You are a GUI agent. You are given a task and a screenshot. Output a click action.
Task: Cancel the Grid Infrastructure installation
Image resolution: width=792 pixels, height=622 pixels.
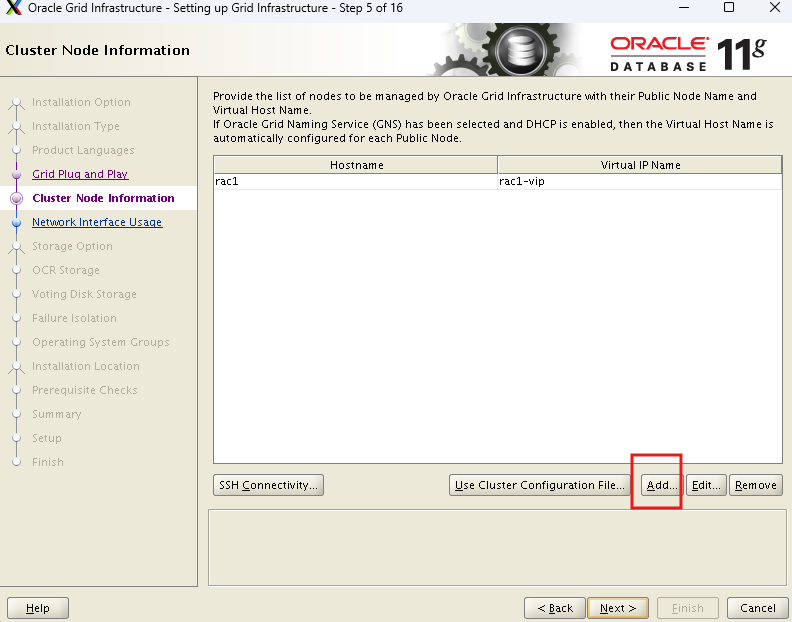[x=758, y=608]
